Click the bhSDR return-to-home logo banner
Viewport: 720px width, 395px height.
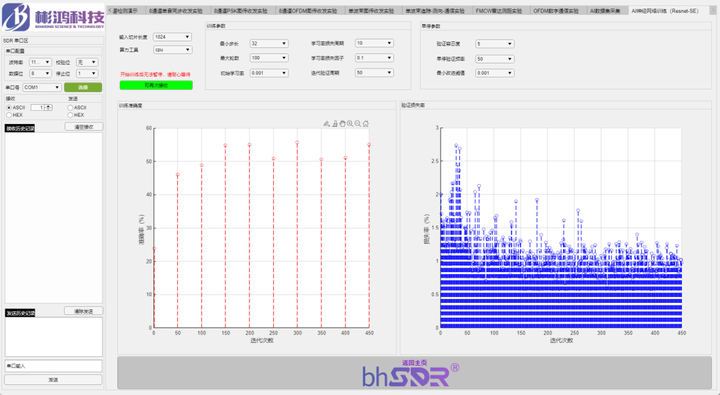[x=414, y=373]
